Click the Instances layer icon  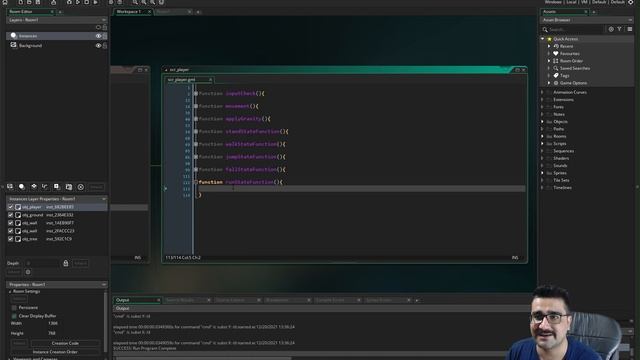pyautogui.click(x=13, y=36)
